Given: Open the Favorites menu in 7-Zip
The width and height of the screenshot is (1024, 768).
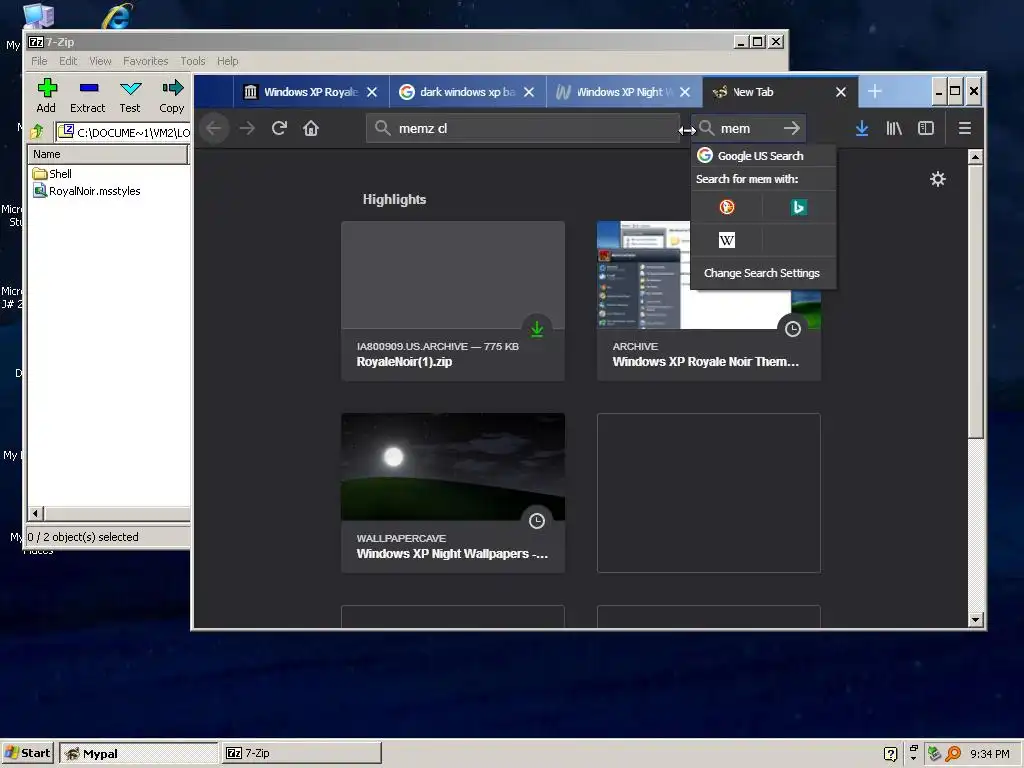Looking at the screenshot, I should pyautogui.click(x=146, y=61).
